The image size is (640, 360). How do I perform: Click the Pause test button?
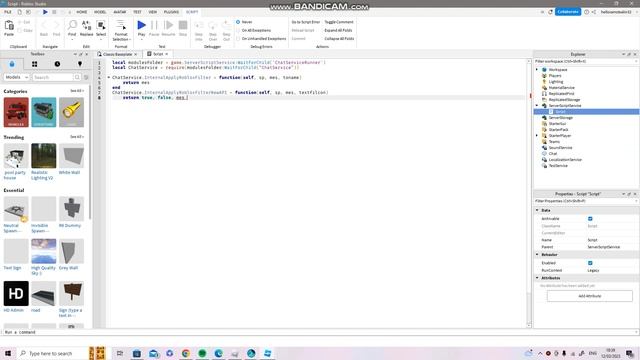154,25
